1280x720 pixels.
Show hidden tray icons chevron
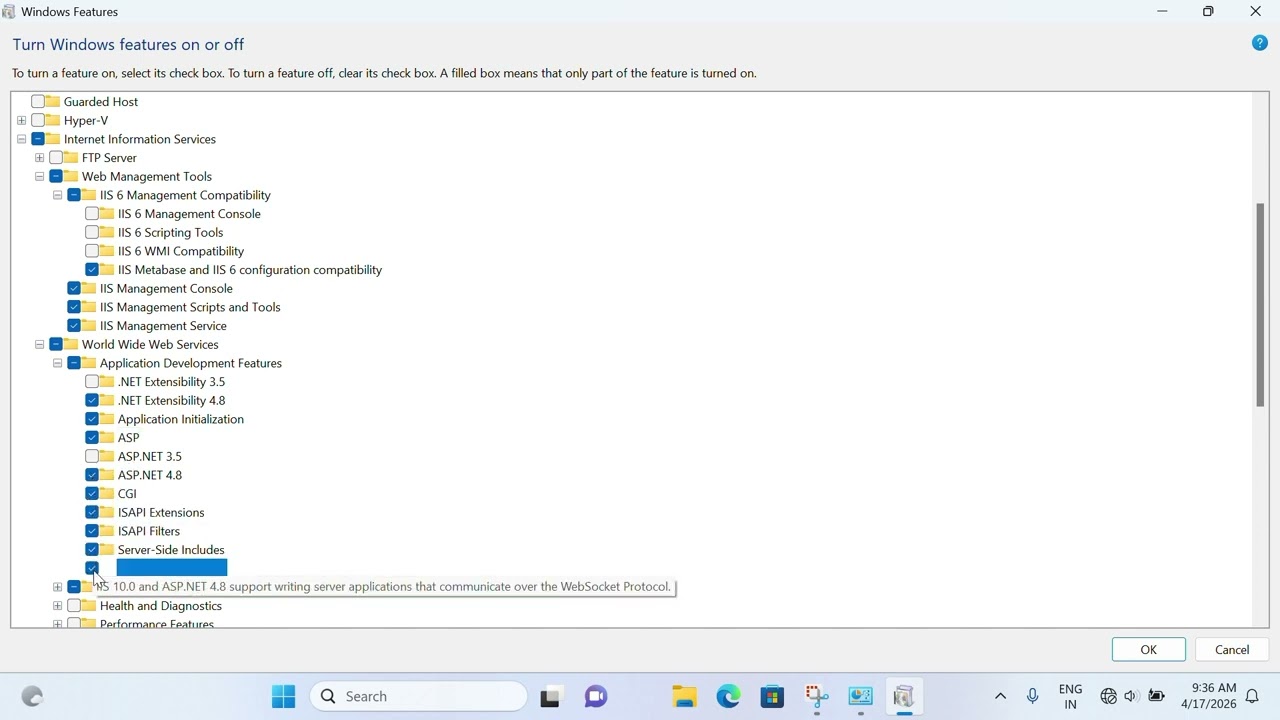pos(1000,697)
